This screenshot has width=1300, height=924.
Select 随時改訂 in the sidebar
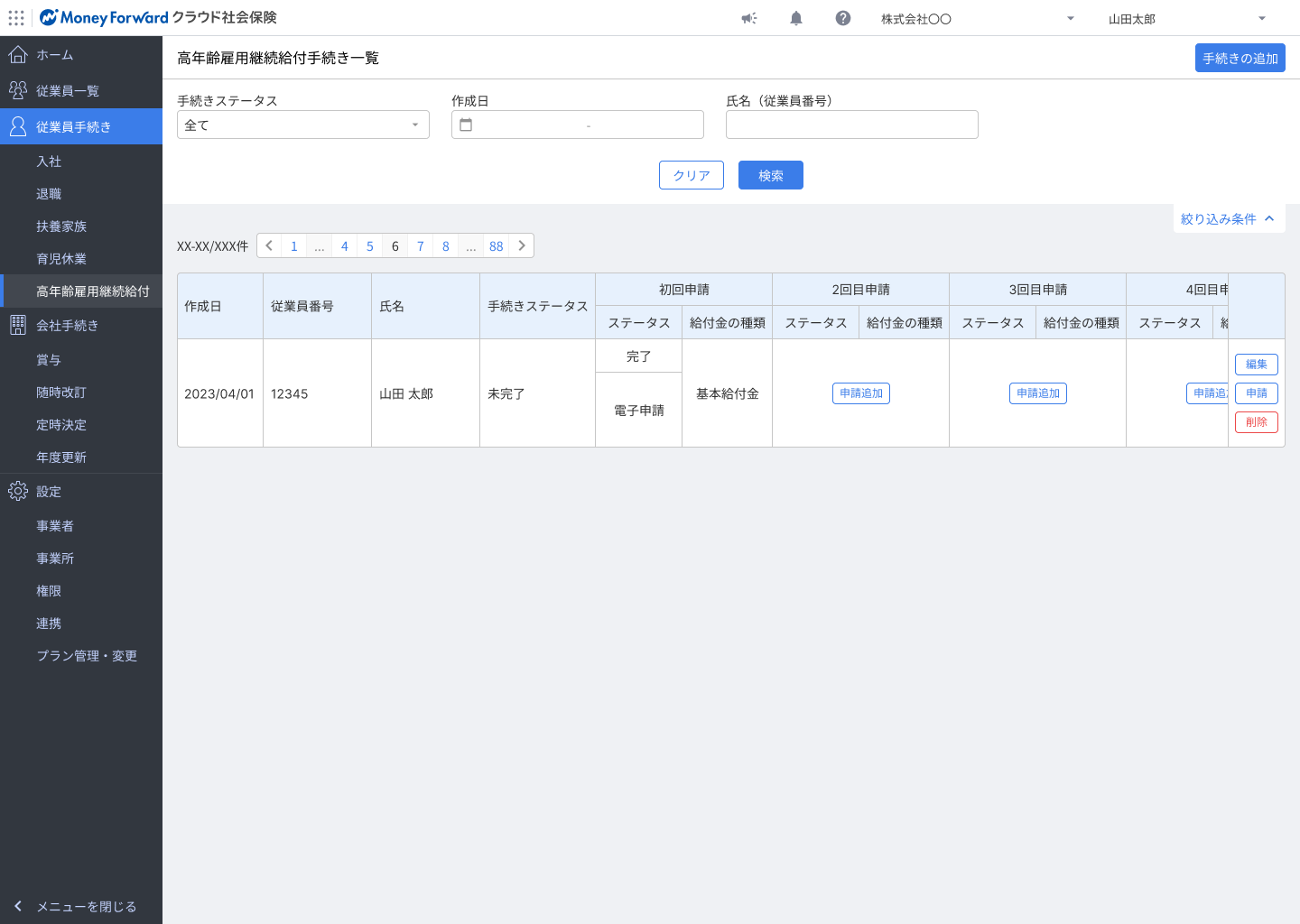[x=81, y=392]
